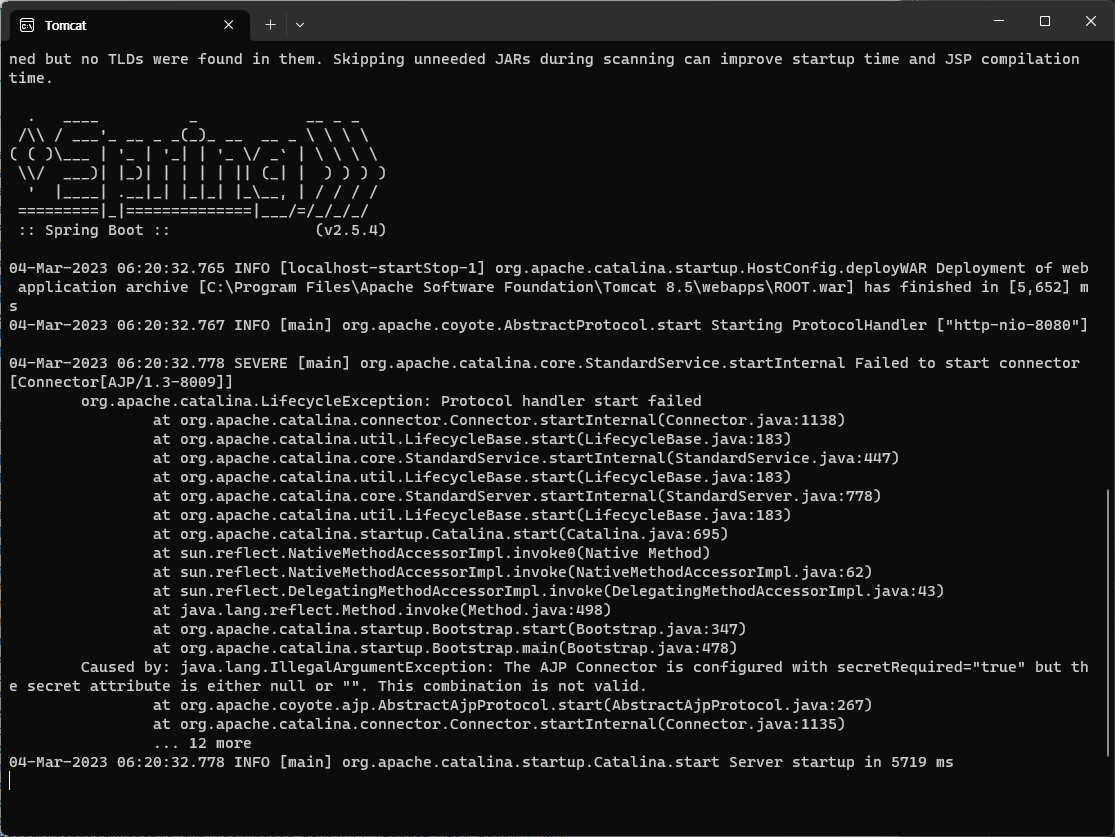Click 'invoke0(Native Method)' stack line
The height and width of the screenshot is (837, 1115).
tap(432, 553)
